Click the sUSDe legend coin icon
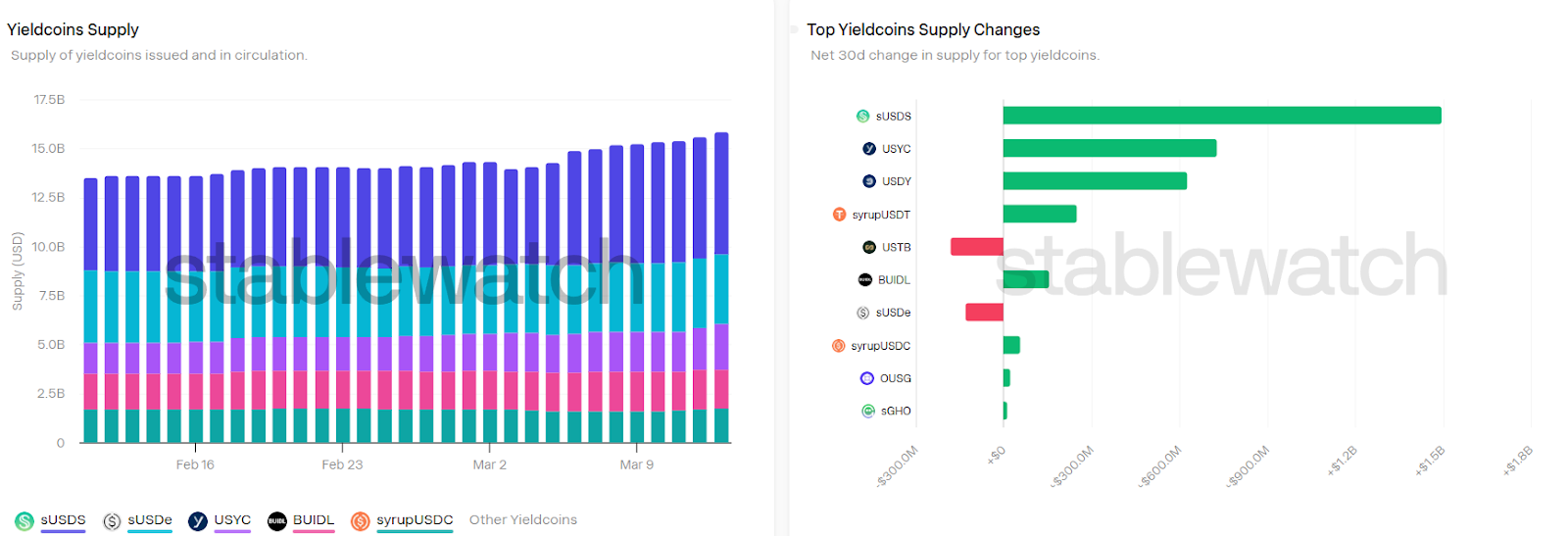 [112, 521]
